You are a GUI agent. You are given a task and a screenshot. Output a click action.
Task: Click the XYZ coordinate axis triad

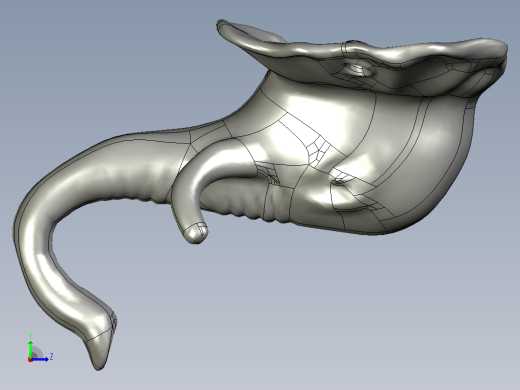(40, 348)
